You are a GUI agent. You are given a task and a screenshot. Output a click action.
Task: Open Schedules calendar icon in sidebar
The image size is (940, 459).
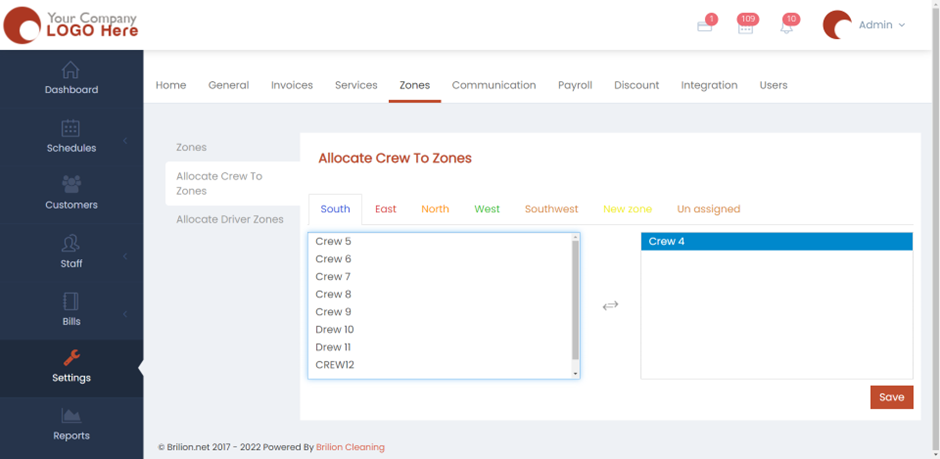pos(70,128)
